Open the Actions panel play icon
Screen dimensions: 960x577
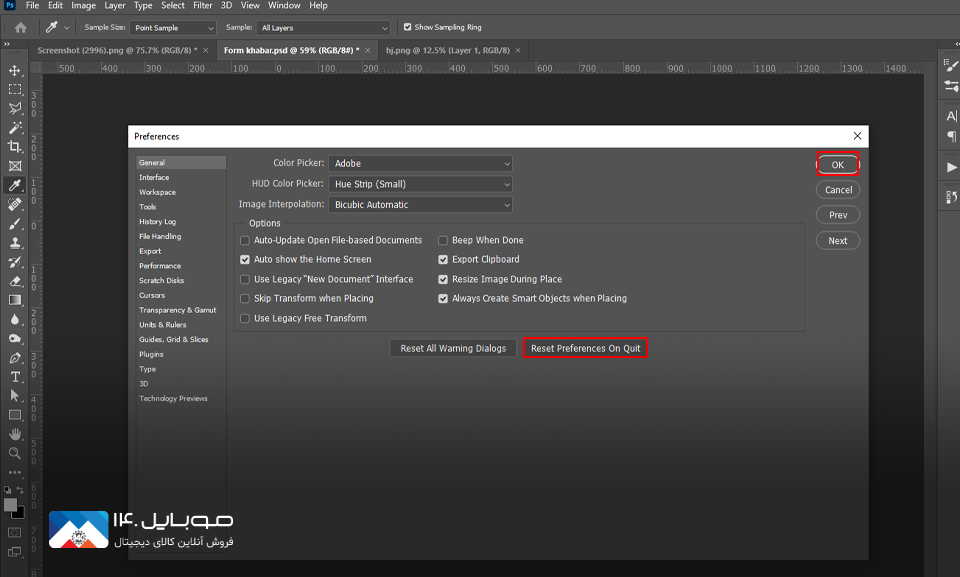pos(951,167)
